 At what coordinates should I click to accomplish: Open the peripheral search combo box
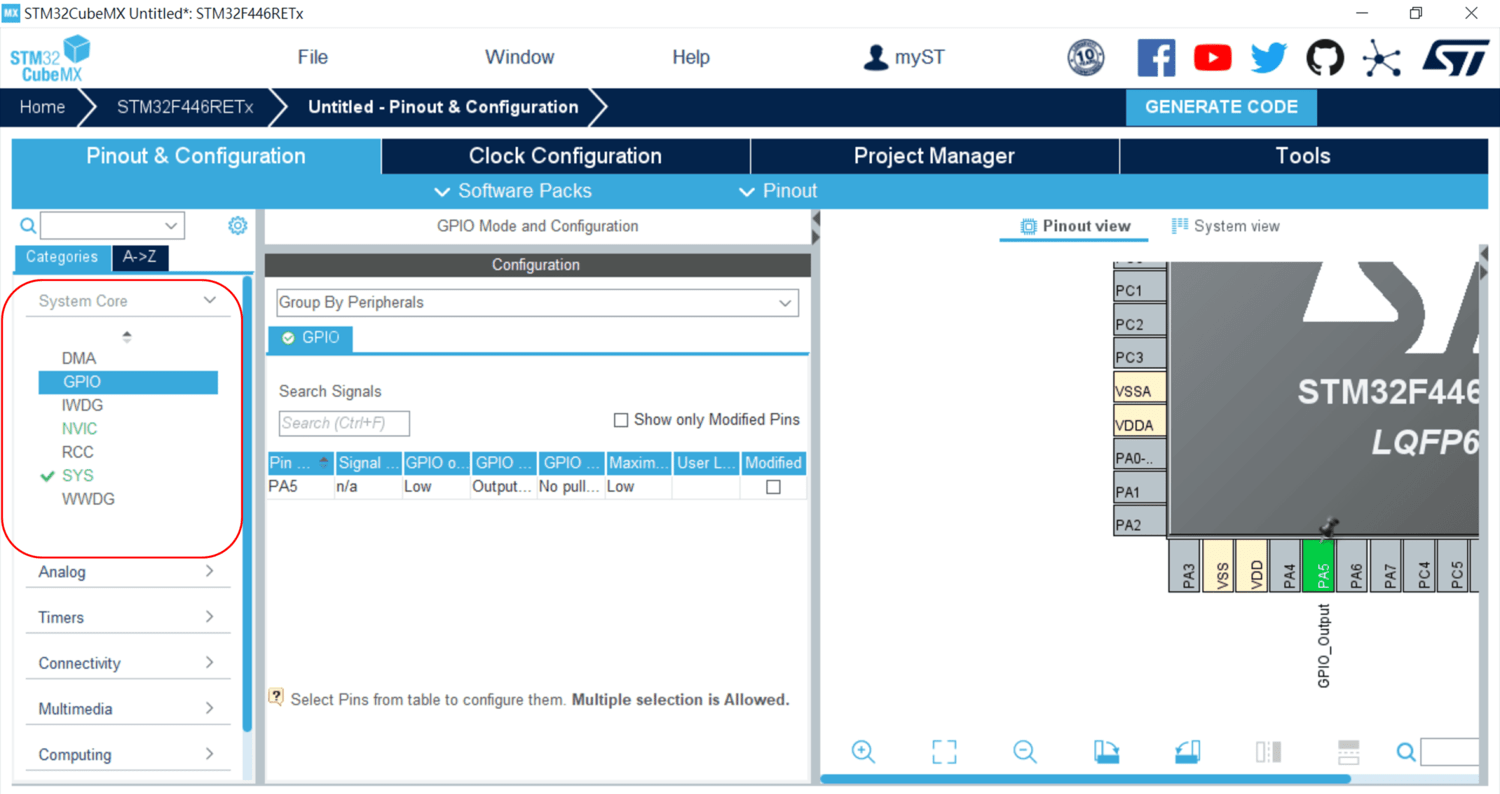[x=112, y=226]
